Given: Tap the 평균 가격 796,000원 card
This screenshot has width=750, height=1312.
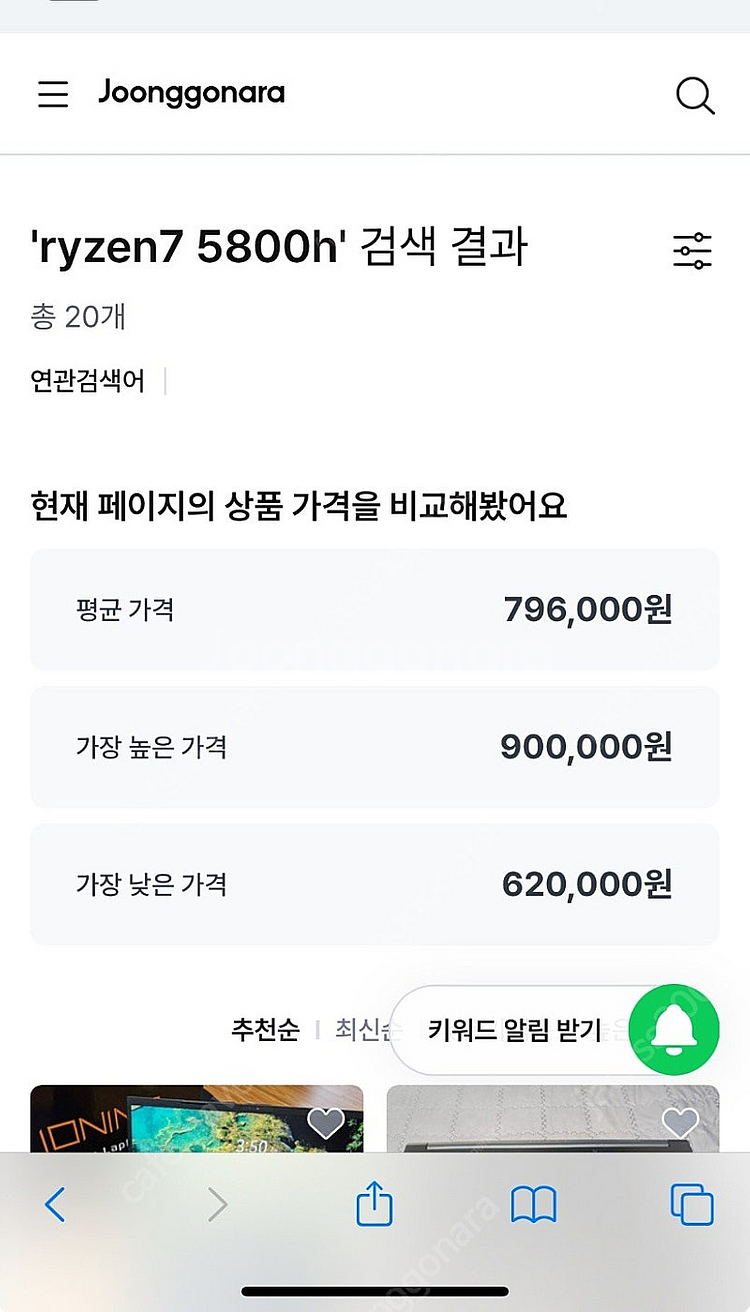Looking at the screenshot, I should (x=374, y=609).
